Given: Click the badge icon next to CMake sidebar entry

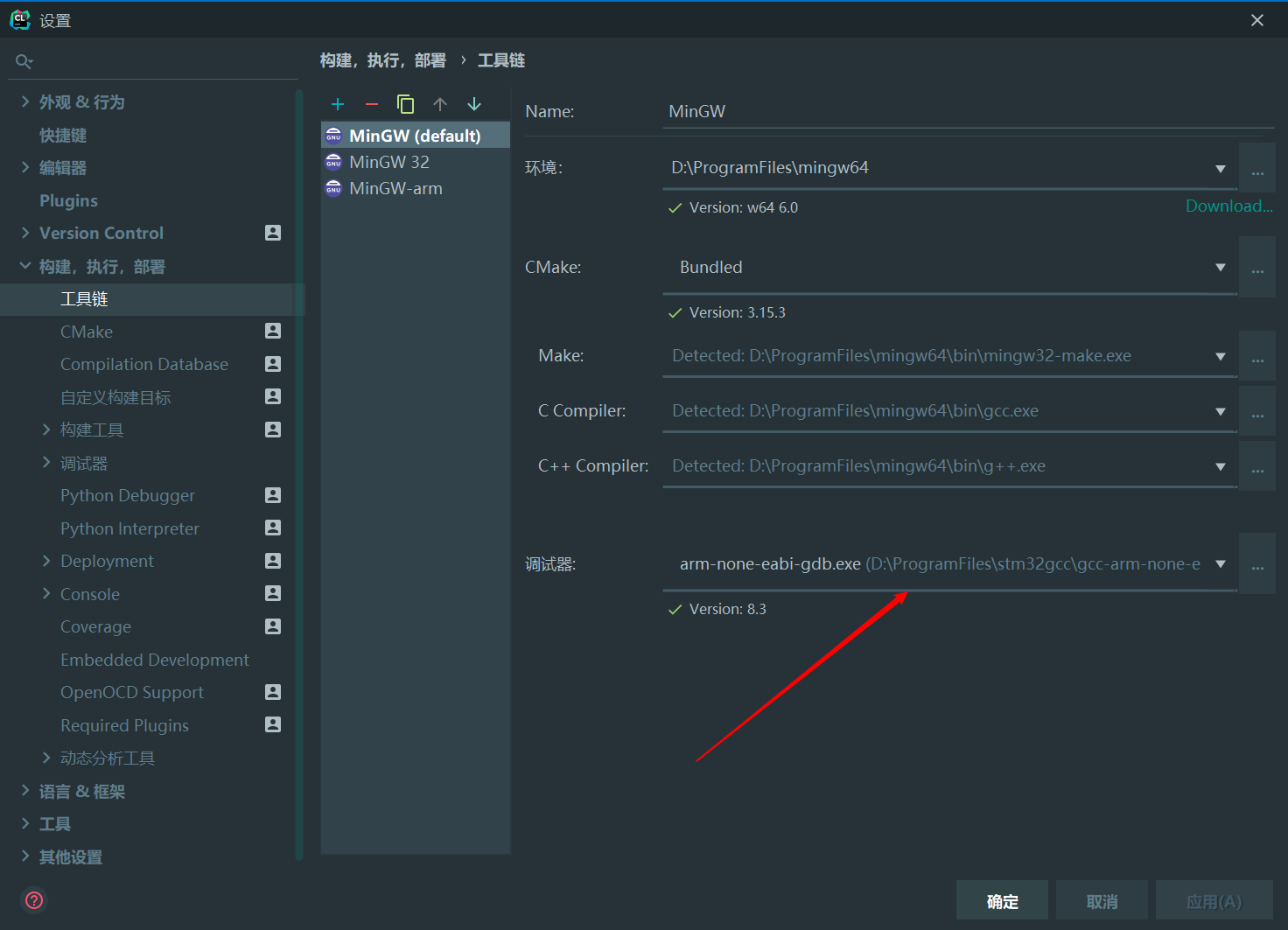Looking at the screenshot, I should tap(272, 332).
